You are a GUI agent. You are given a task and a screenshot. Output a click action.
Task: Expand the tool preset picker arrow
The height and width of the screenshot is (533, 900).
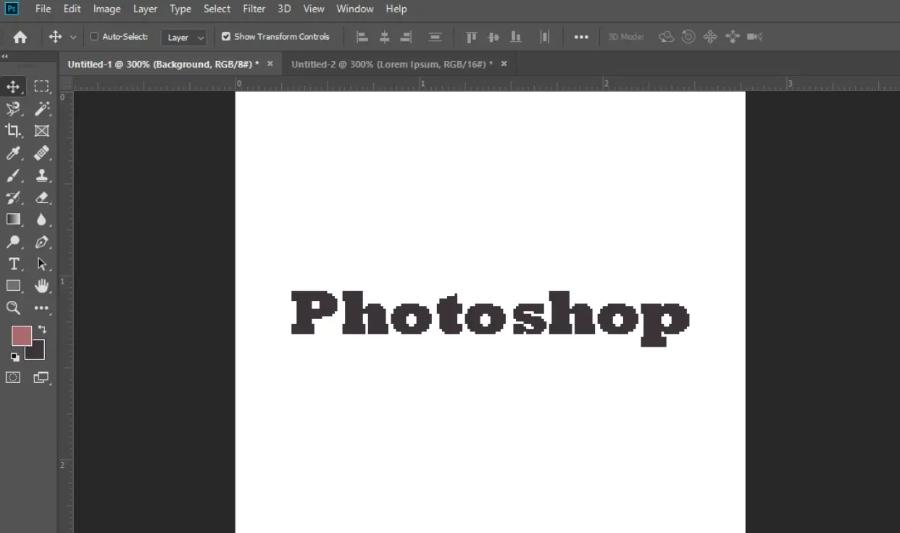tap(73, 37)
